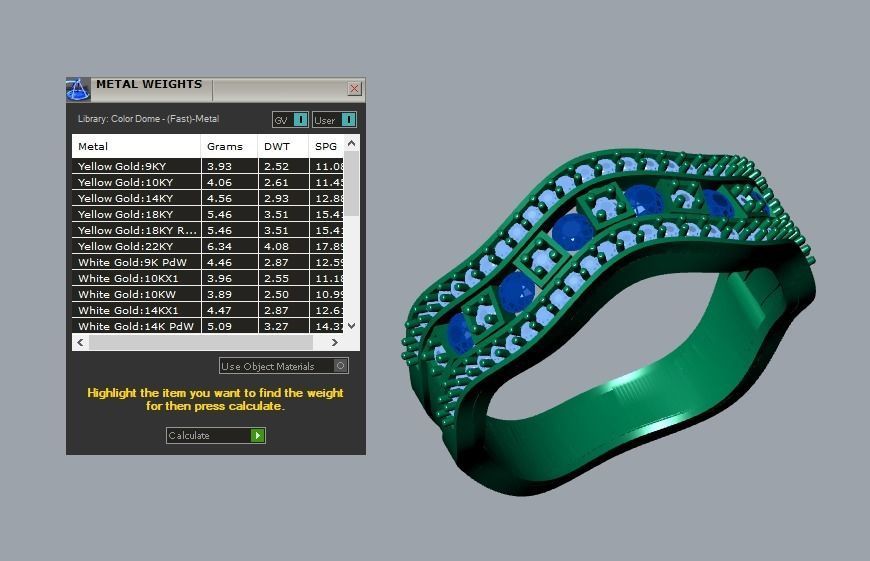Click the Library: Color Dome label
The image size is (870, 561).
point(148,119)
